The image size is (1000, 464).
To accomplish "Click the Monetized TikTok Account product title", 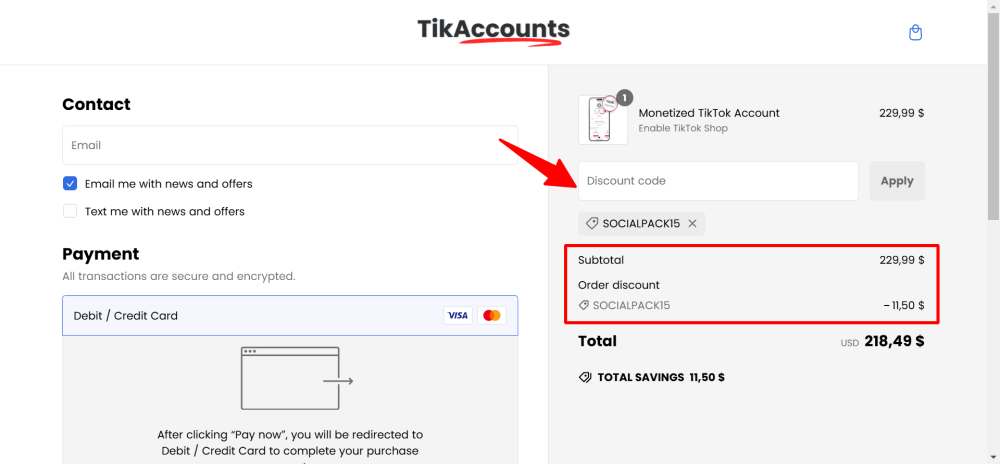I will (x=709, y=113).
